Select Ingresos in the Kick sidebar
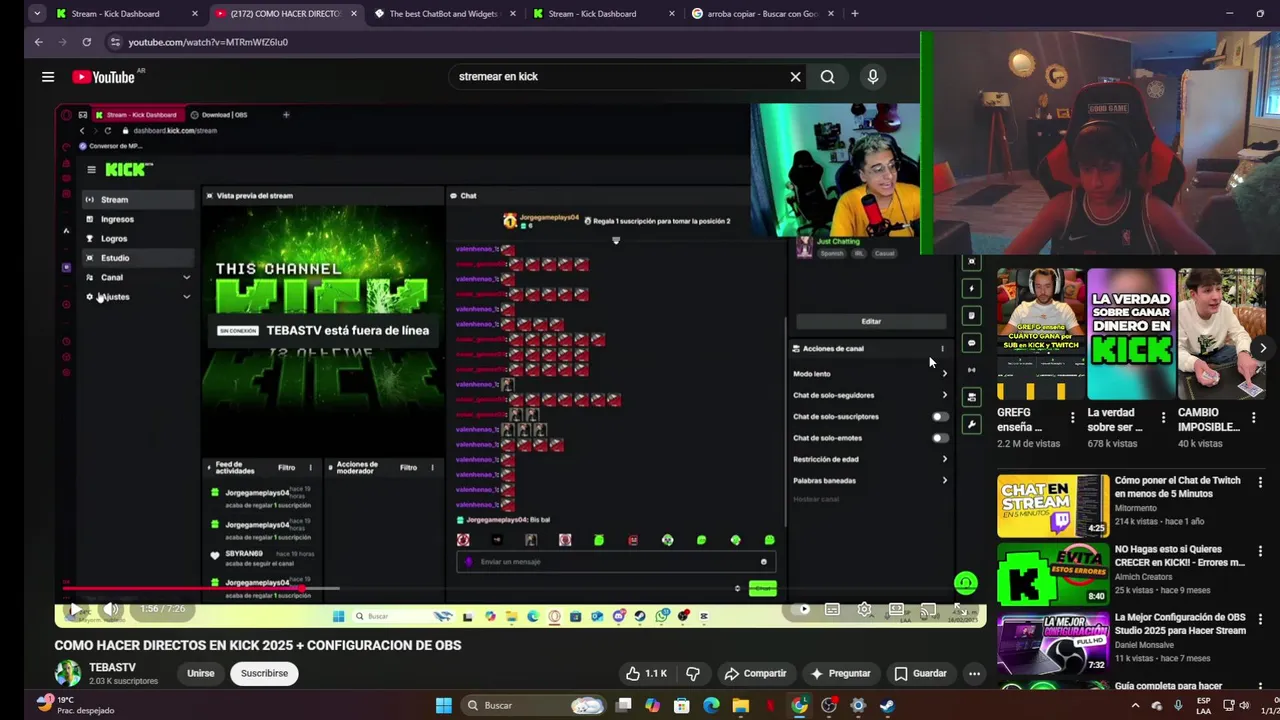1280x720 pixels. coord(139,219)
